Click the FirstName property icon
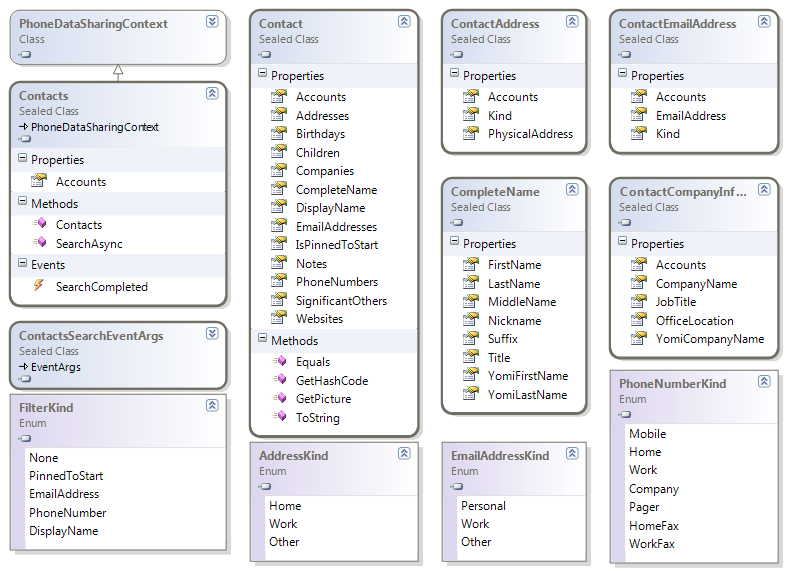Screen dimensions: 787x571 point(470,263)
